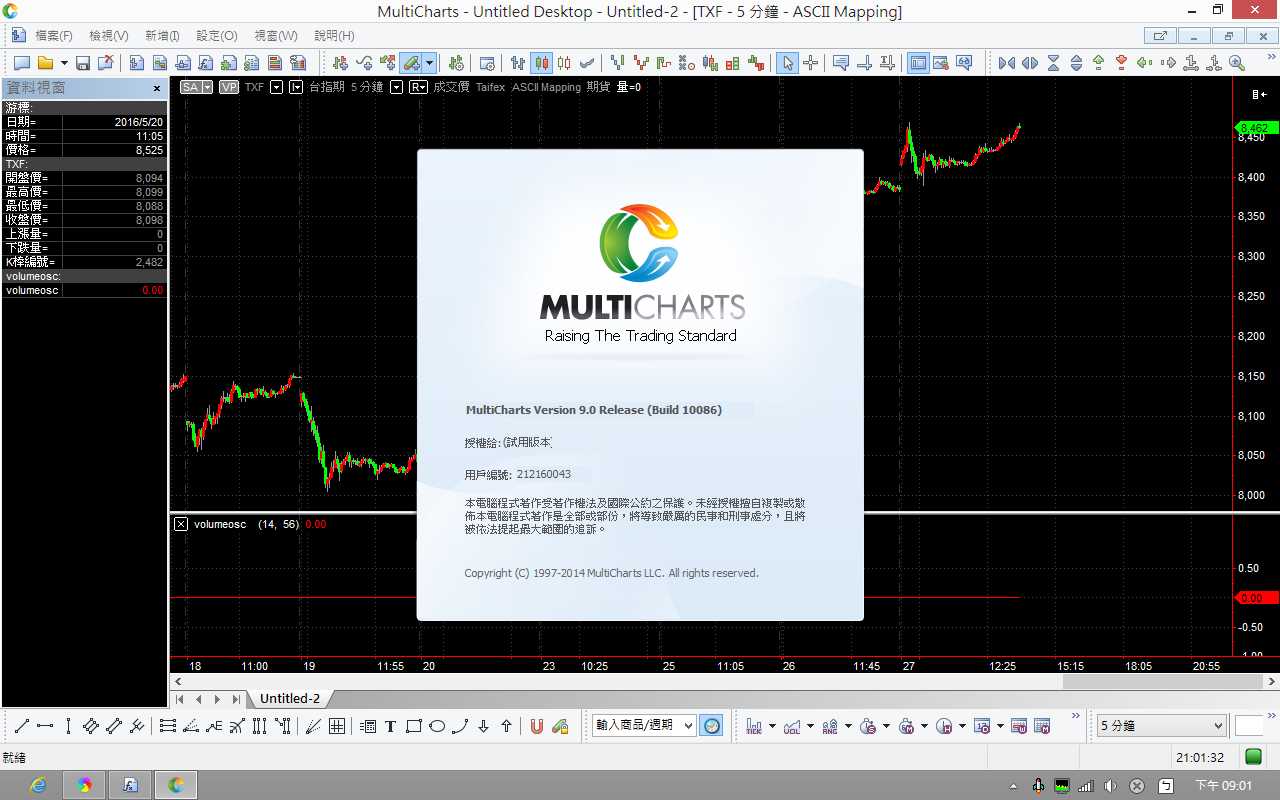Go to next workspace tab arrow
1280x800 pixels.
click(x=217, y=699)
